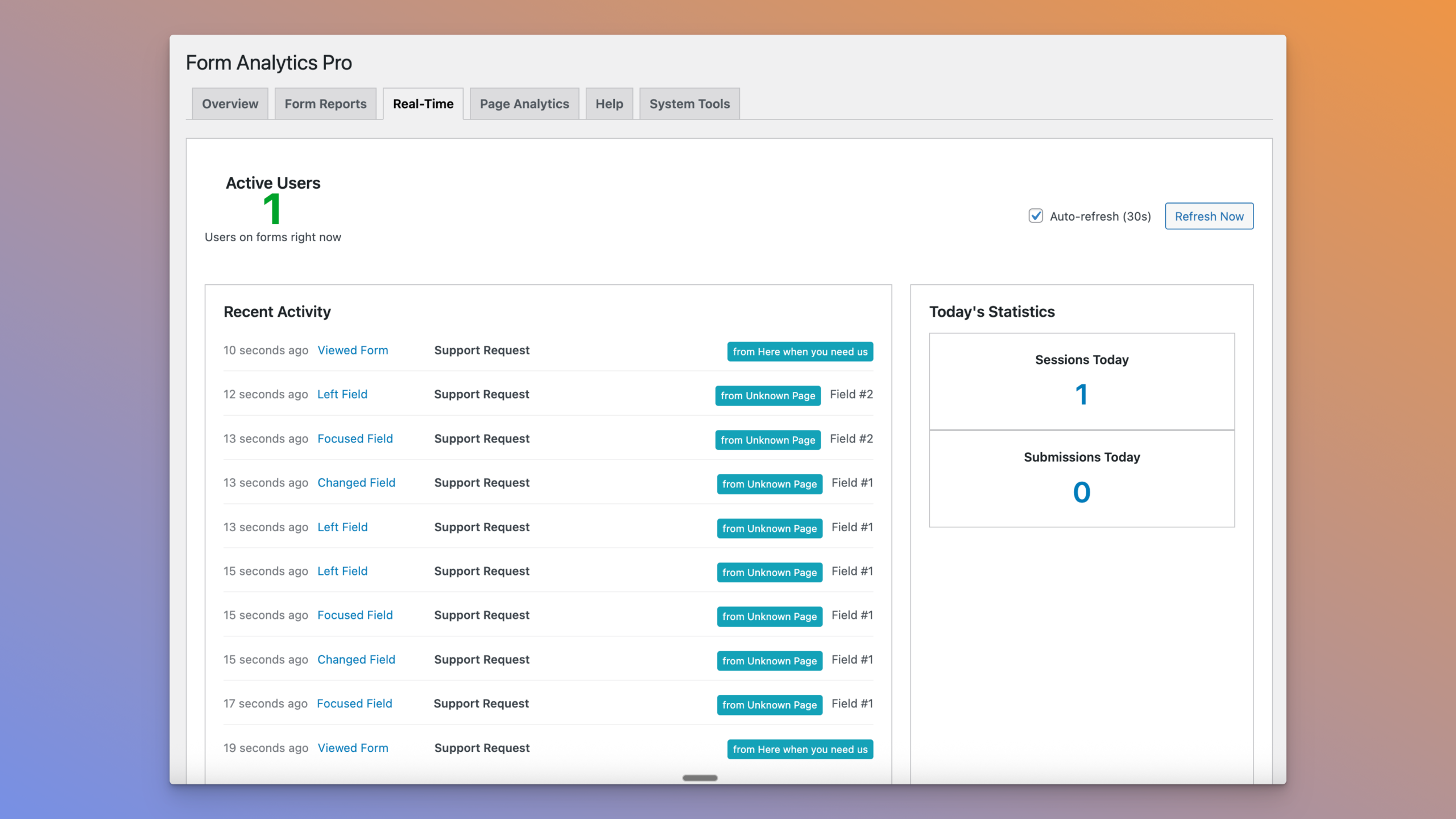
Task: Click the Submissions Today label
Action: [1082, 457]
